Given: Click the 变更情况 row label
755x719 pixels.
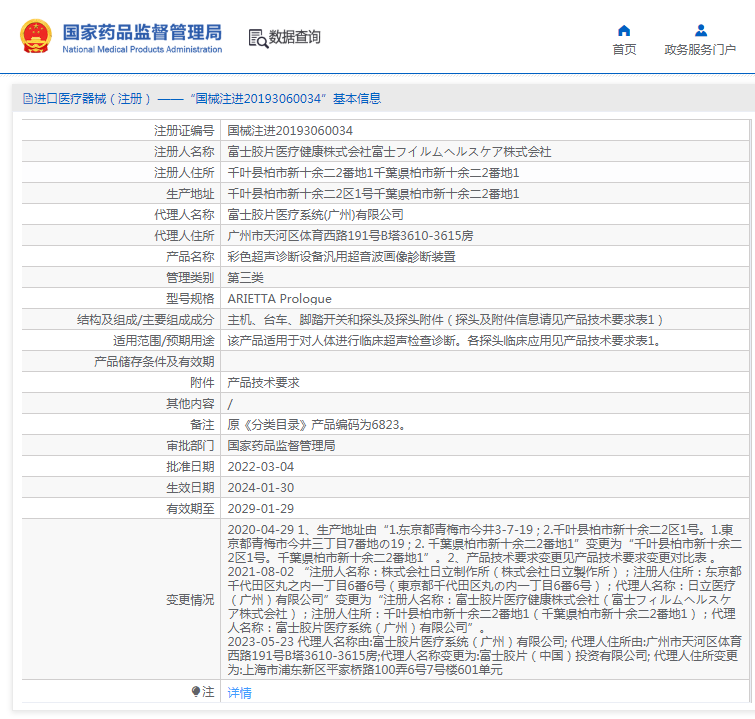Looking at the screenshot, I should point(189,600).
